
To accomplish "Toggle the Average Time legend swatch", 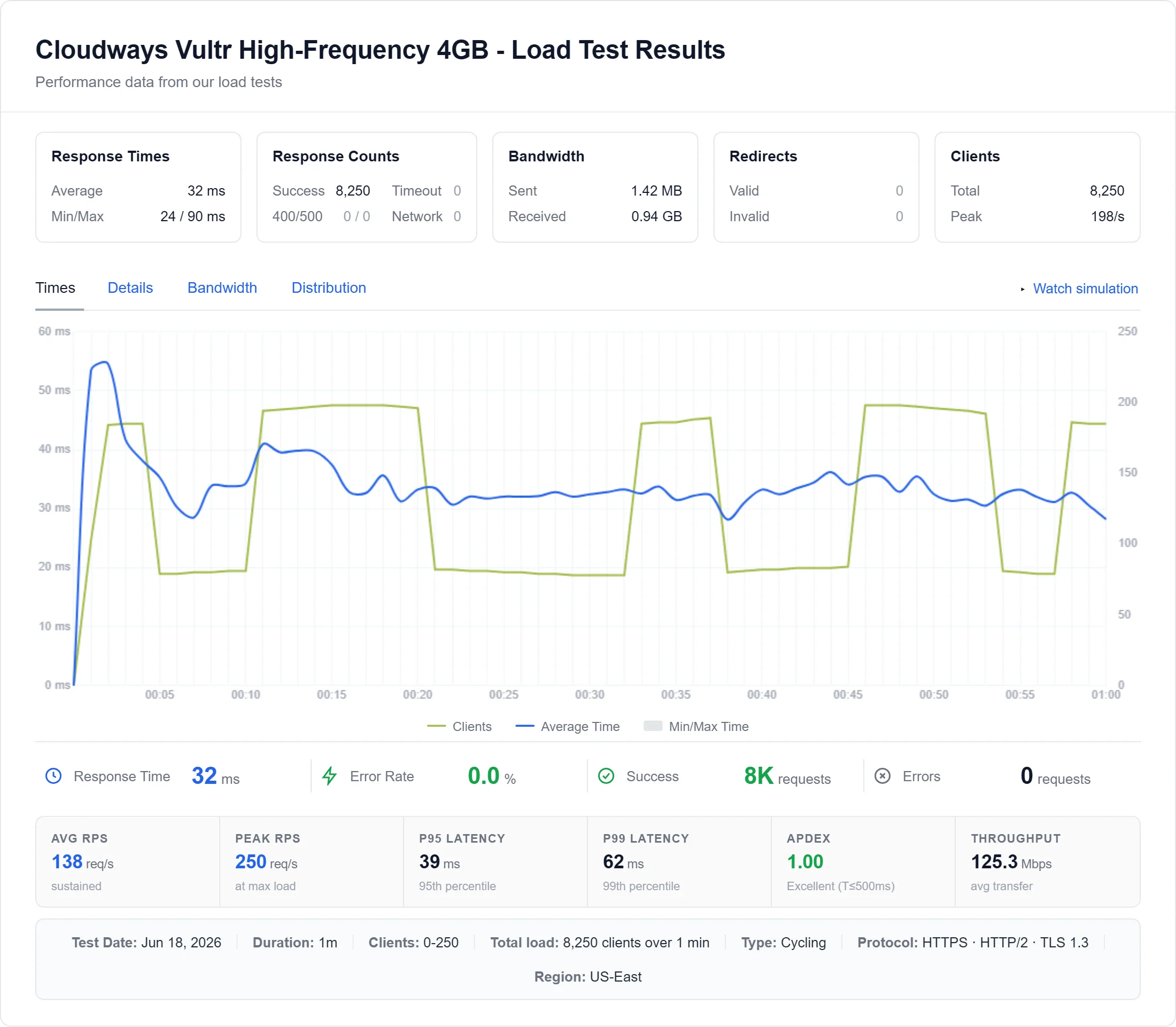I will 524,726.
